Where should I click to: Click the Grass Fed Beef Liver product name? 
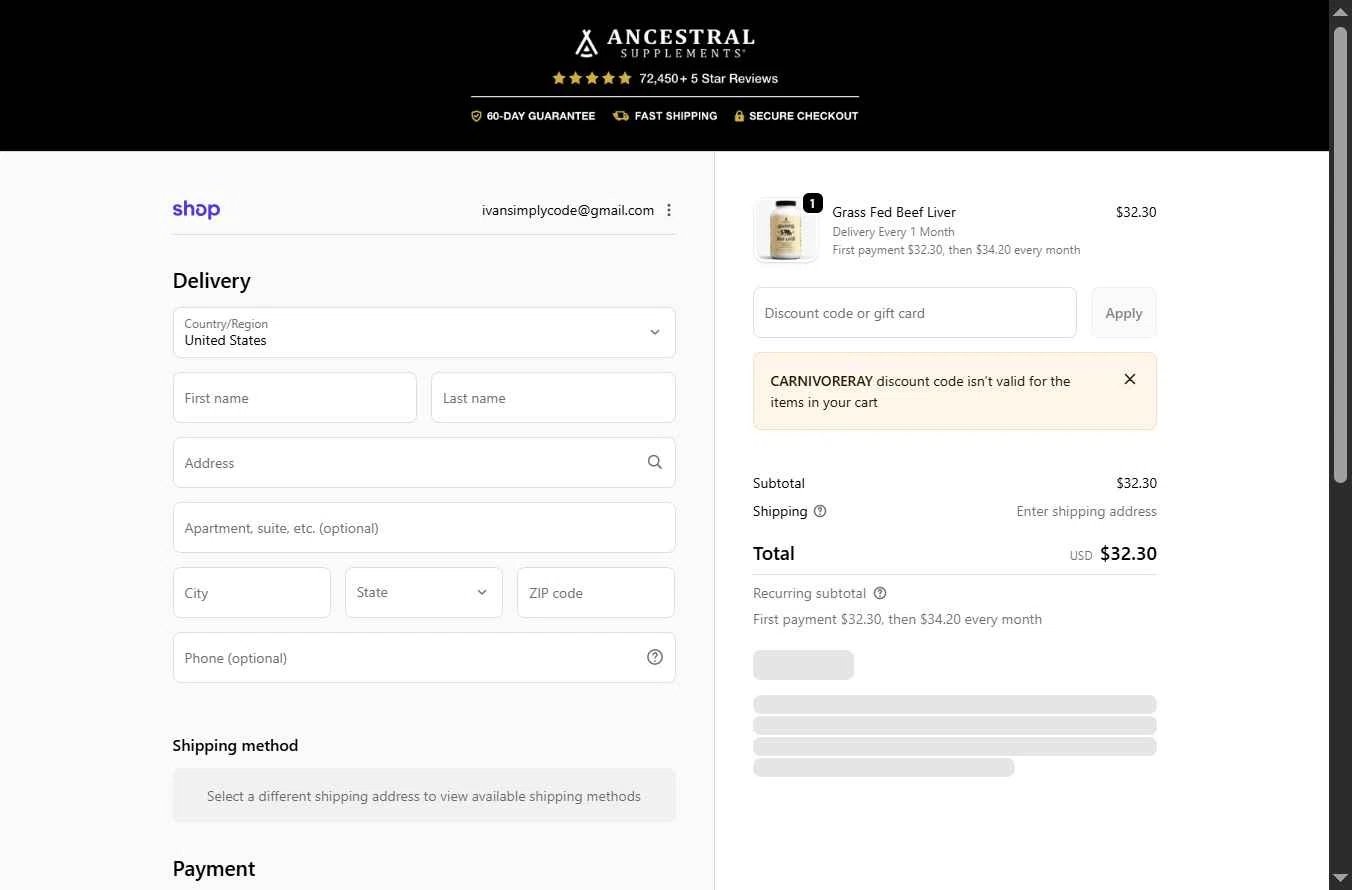coord(894,212)
